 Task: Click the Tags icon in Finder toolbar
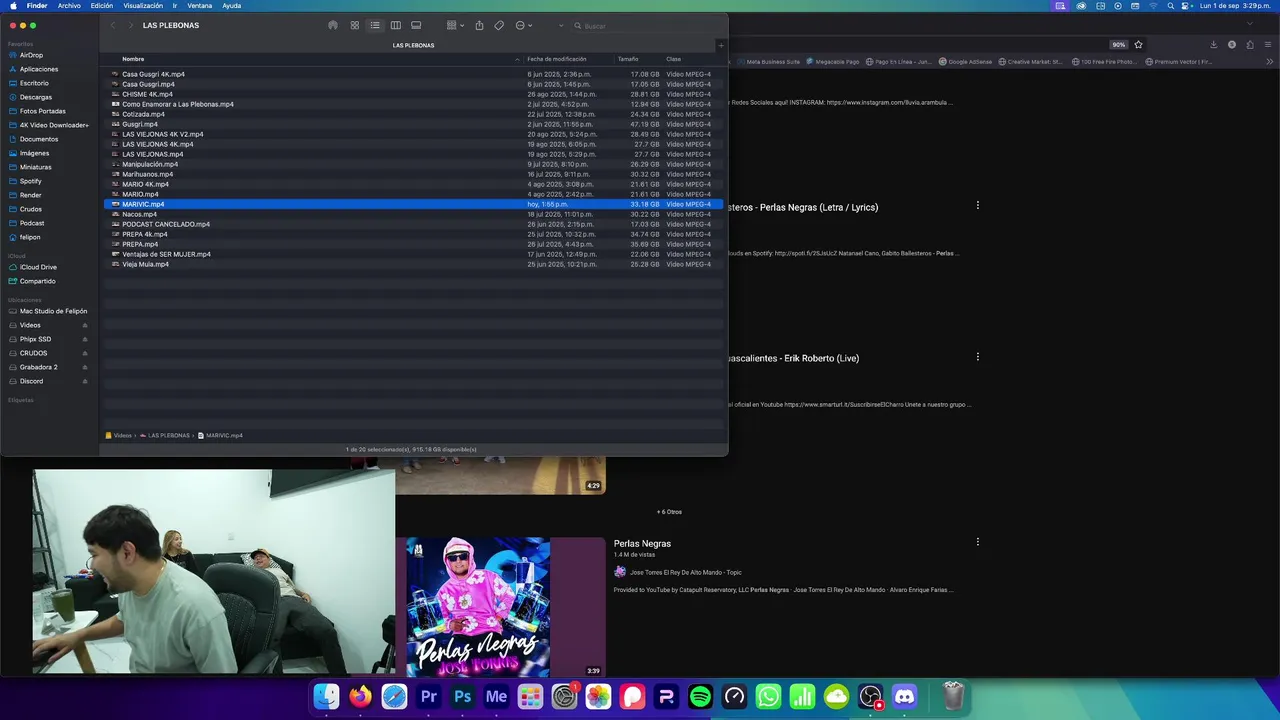[x=499, y=25]
